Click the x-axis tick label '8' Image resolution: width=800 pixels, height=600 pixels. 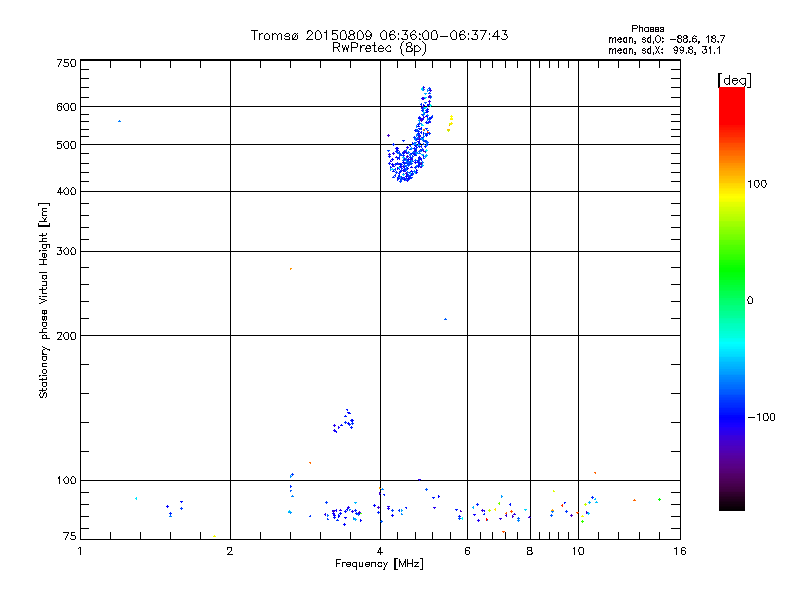pos(530,551)
